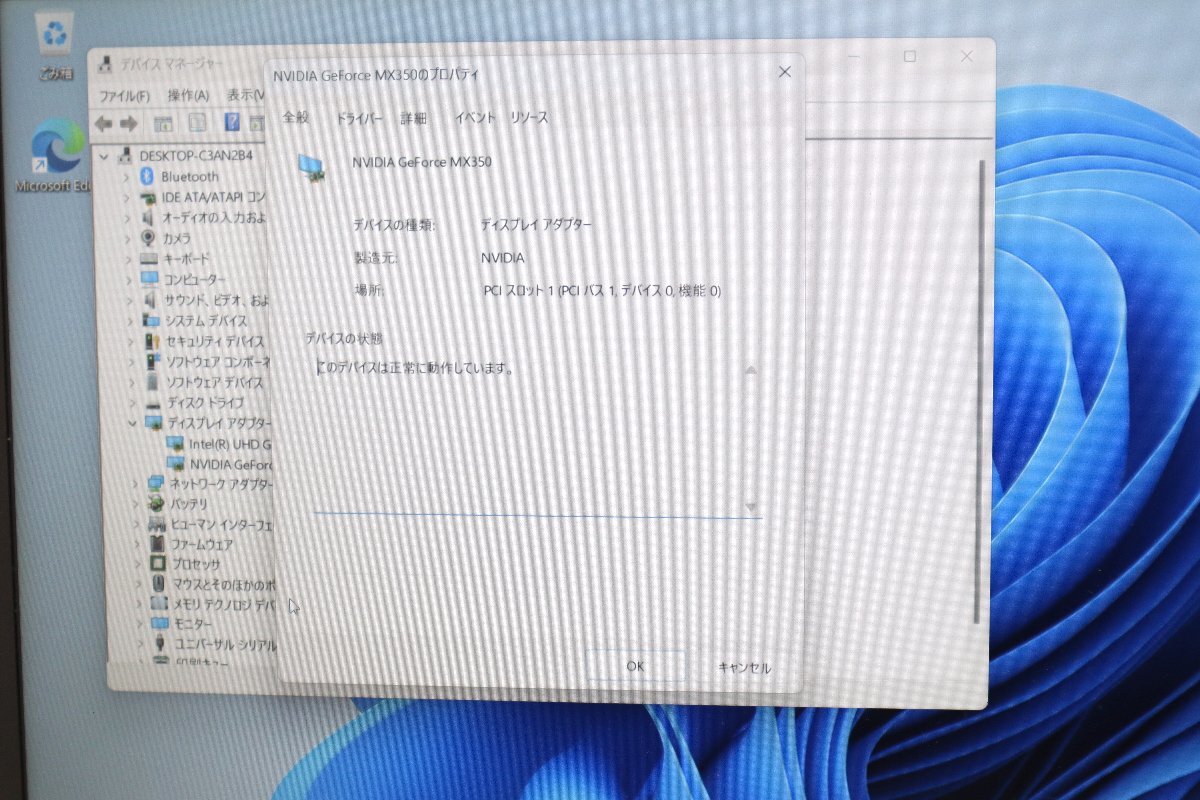Open the 表示(V) menu
This screenshot has height=800, width=1200.
pyautogui.click(x=245, y=96)
